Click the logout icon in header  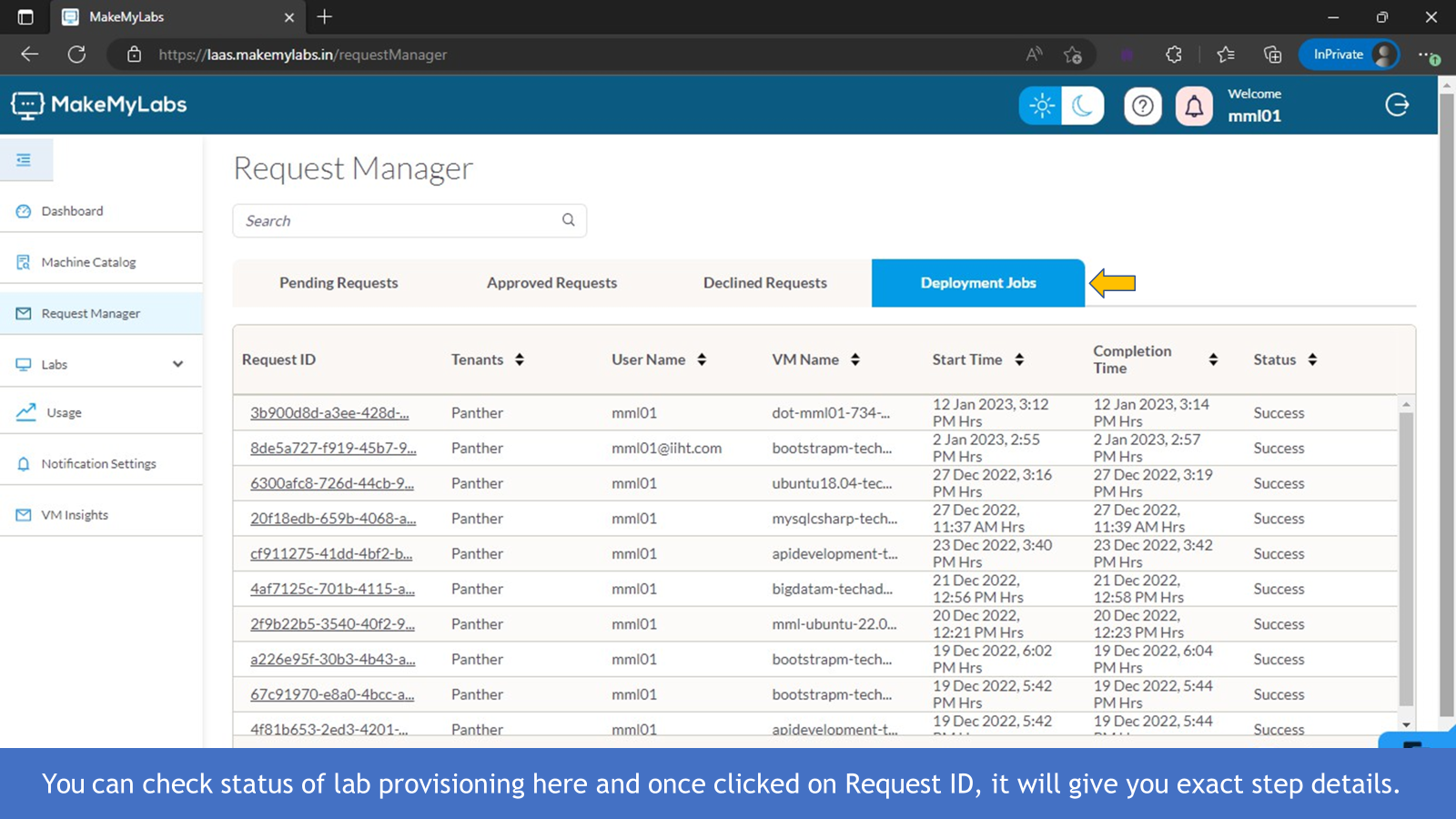[x=1397, y=106]
